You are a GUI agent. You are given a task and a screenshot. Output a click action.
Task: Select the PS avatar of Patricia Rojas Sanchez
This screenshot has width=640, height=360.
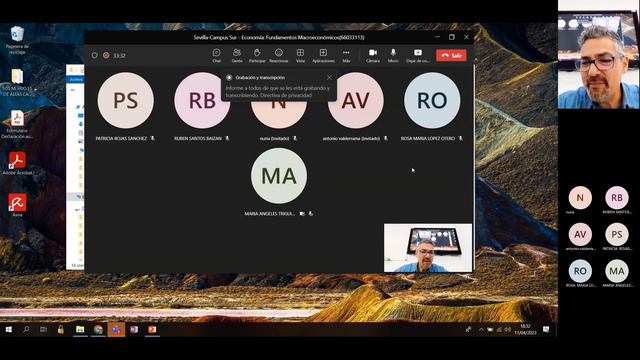pyautogui.click(x=126, y=100)
